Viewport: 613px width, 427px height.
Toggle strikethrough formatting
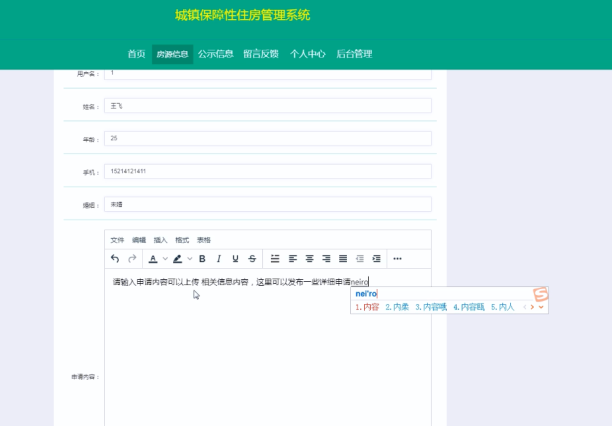click(251, 259)
